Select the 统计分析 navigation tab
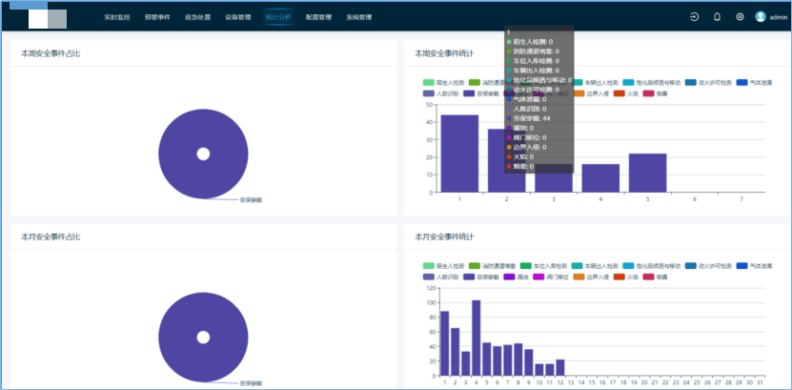 point(278,17)
